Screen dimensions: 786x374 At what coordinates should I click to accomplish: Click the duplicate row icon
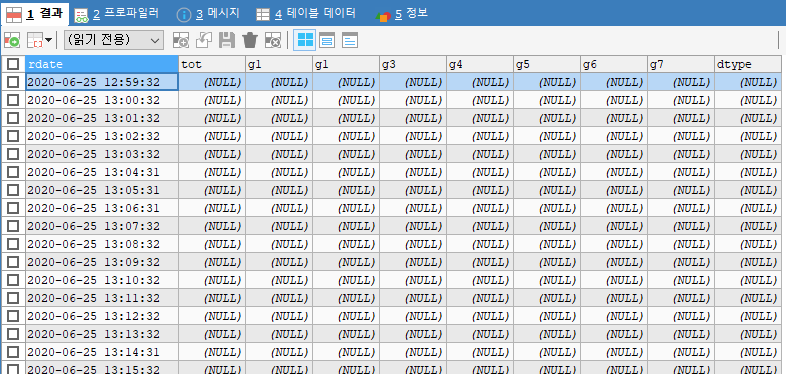(x=204, y=40)
